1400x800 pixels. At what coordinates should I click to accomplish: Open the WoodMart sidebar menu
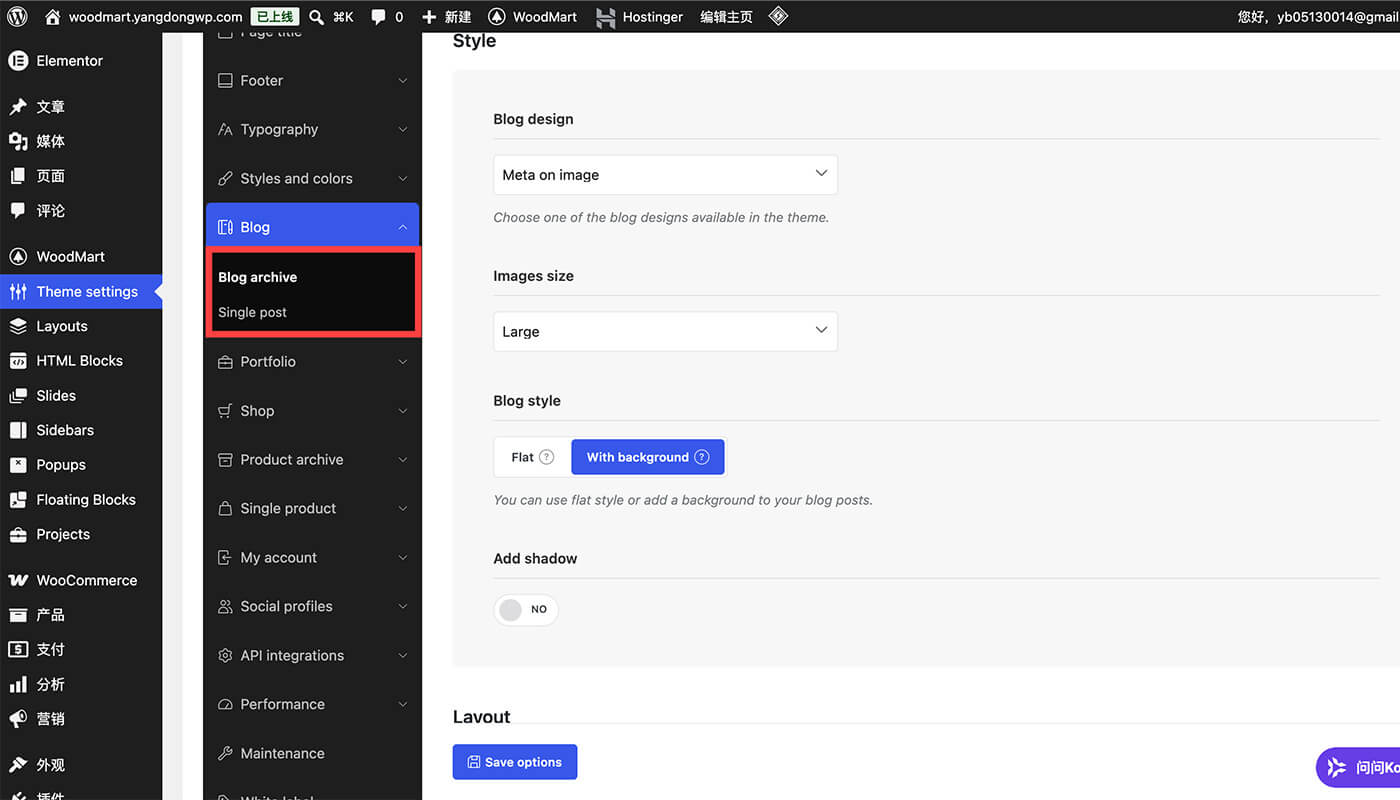point(81,257)
